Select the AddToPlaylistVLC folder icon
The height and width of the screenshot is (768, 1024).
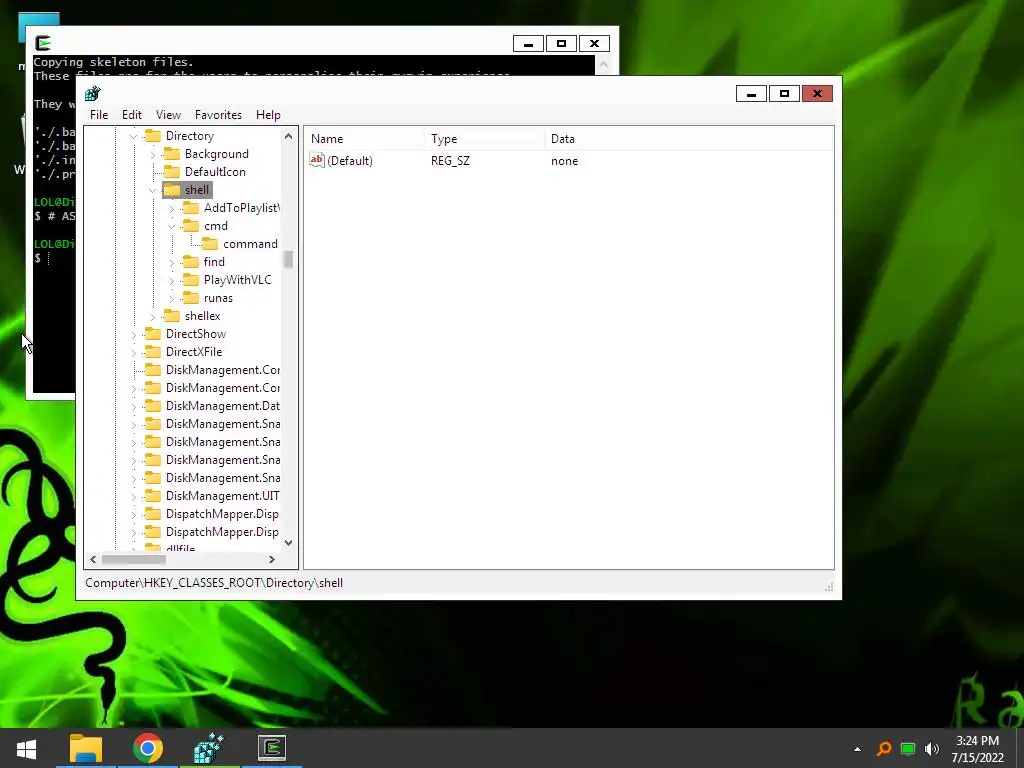(x=191, y=208)
